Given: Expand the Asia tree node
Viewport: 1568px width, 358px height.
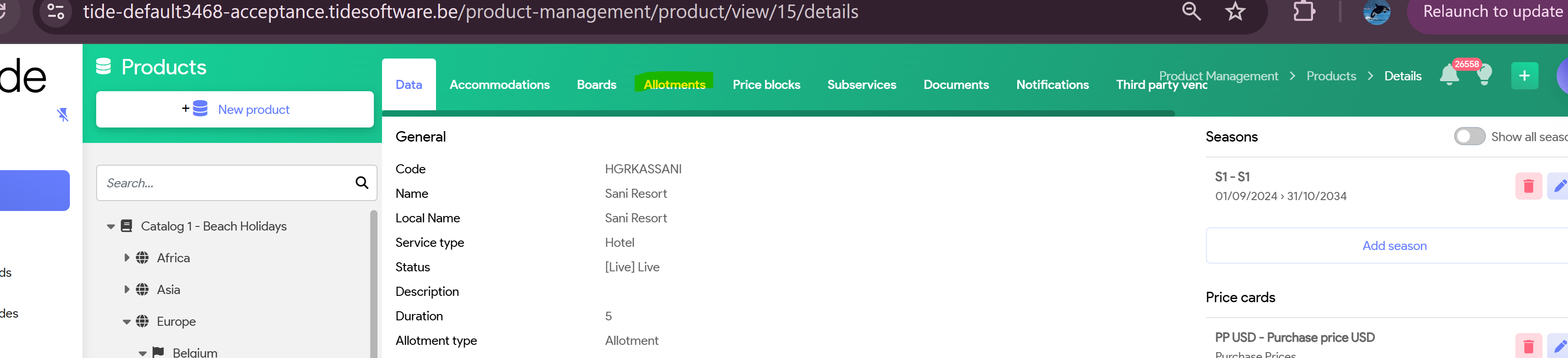Looking at the screenshot, I should click(127, 289).
